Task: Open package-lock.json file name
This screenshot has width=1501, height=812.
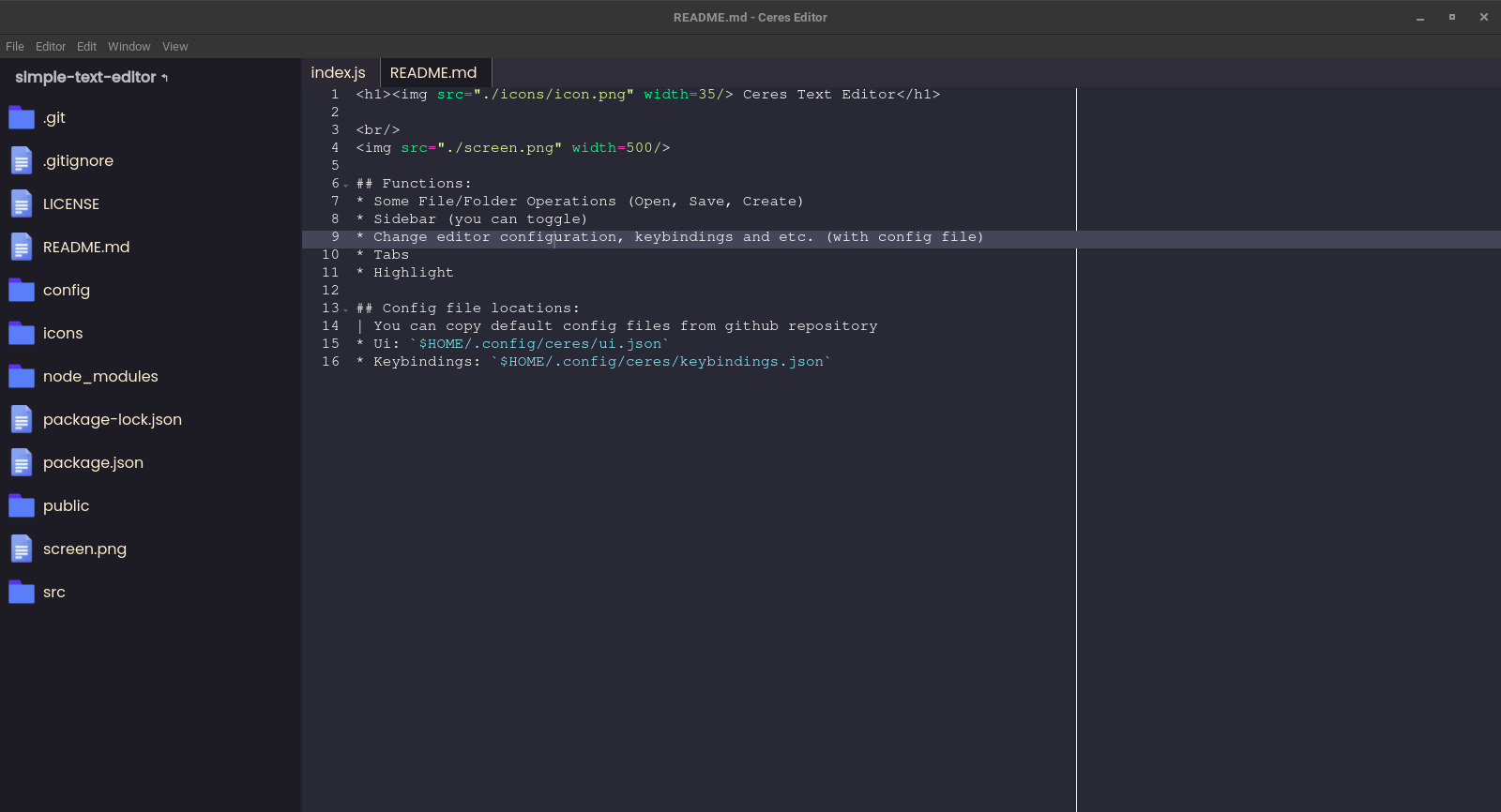Action: tap(113, 419)
